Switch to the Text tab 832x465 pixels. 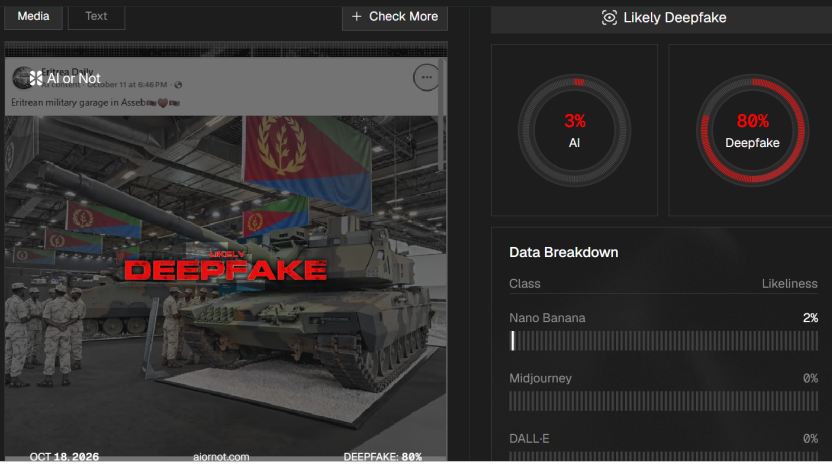(97, 16)
